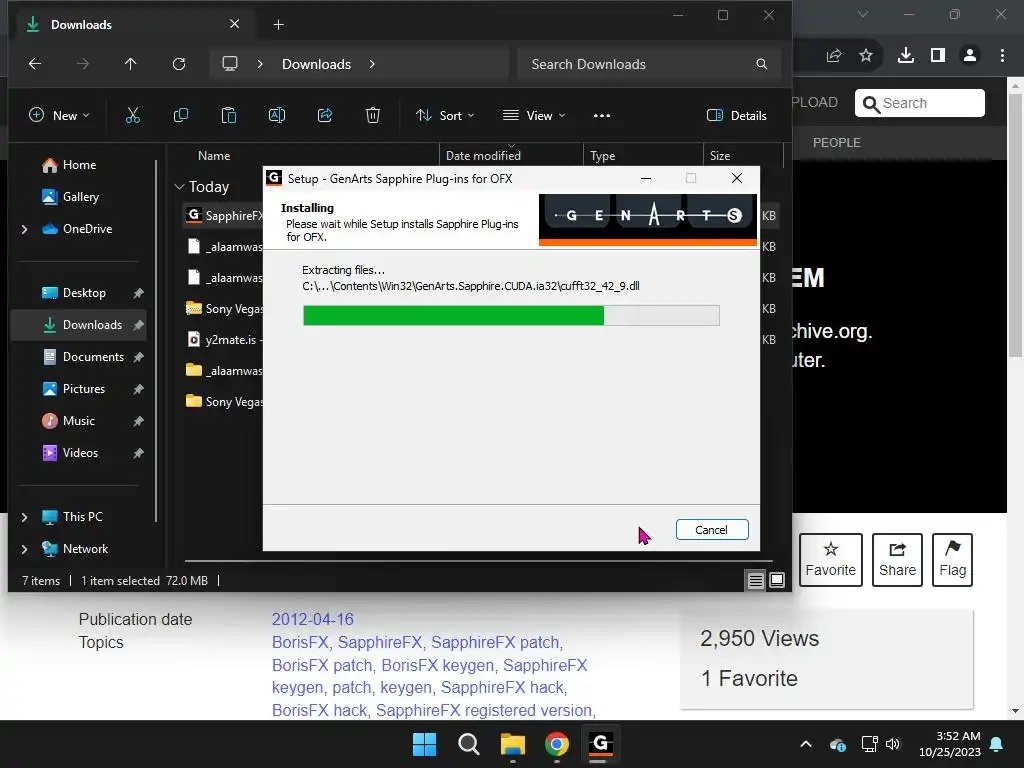Delete the selected file

coord(373,116)
